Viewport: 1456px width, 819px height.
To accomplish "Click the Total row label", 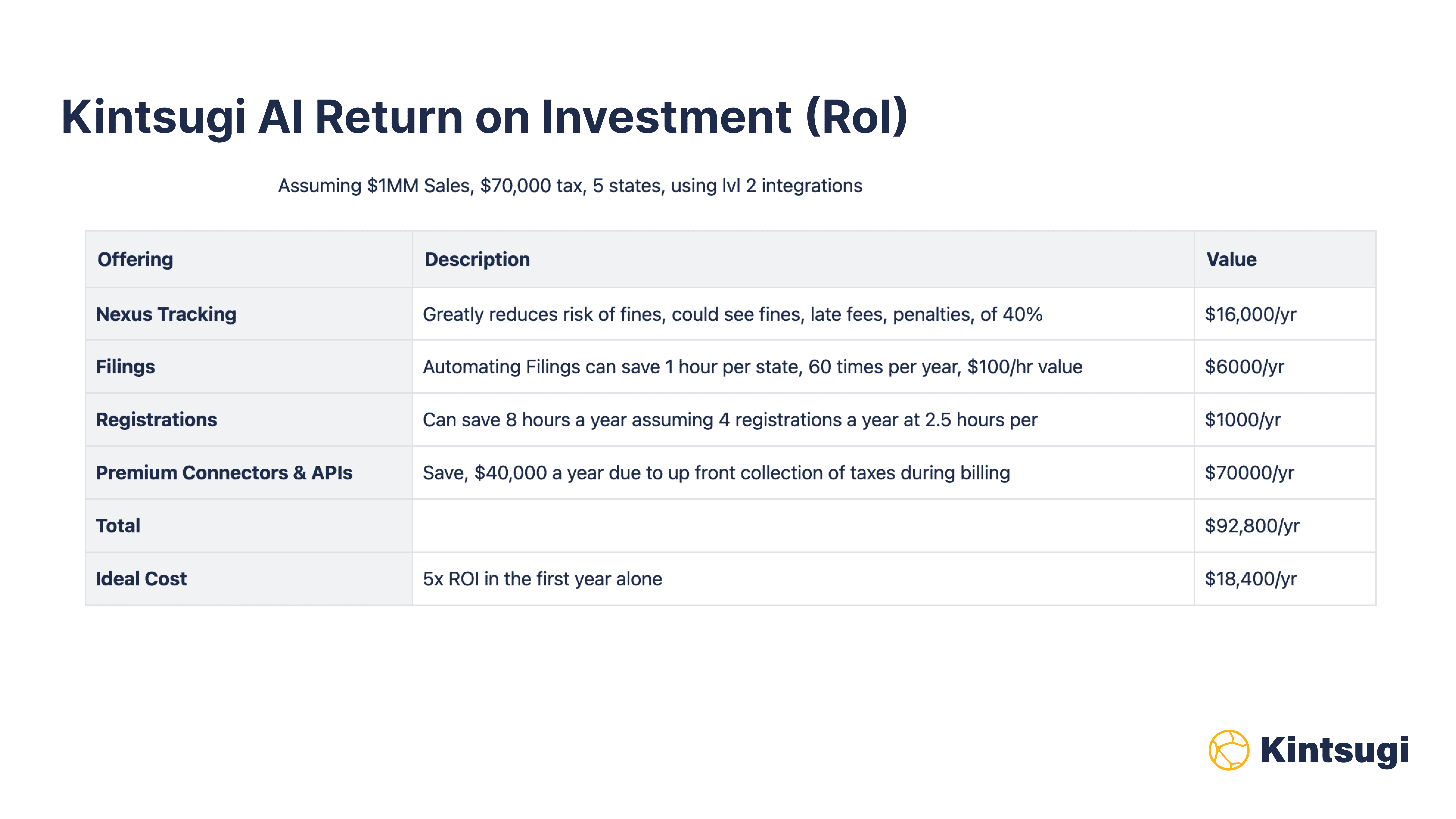I will [118, 526].
